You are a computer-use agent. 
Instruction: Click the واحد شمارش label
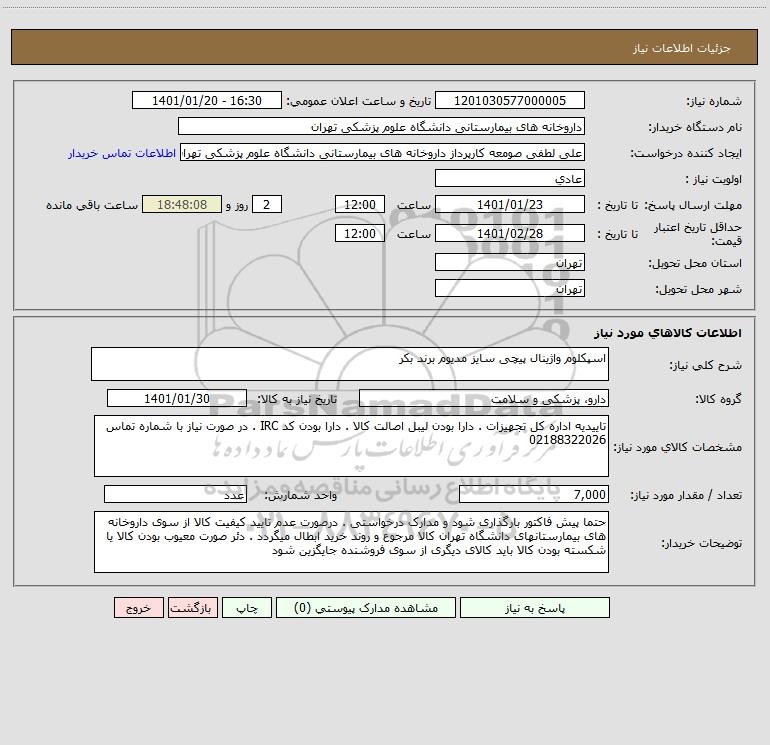coord(301,495)
